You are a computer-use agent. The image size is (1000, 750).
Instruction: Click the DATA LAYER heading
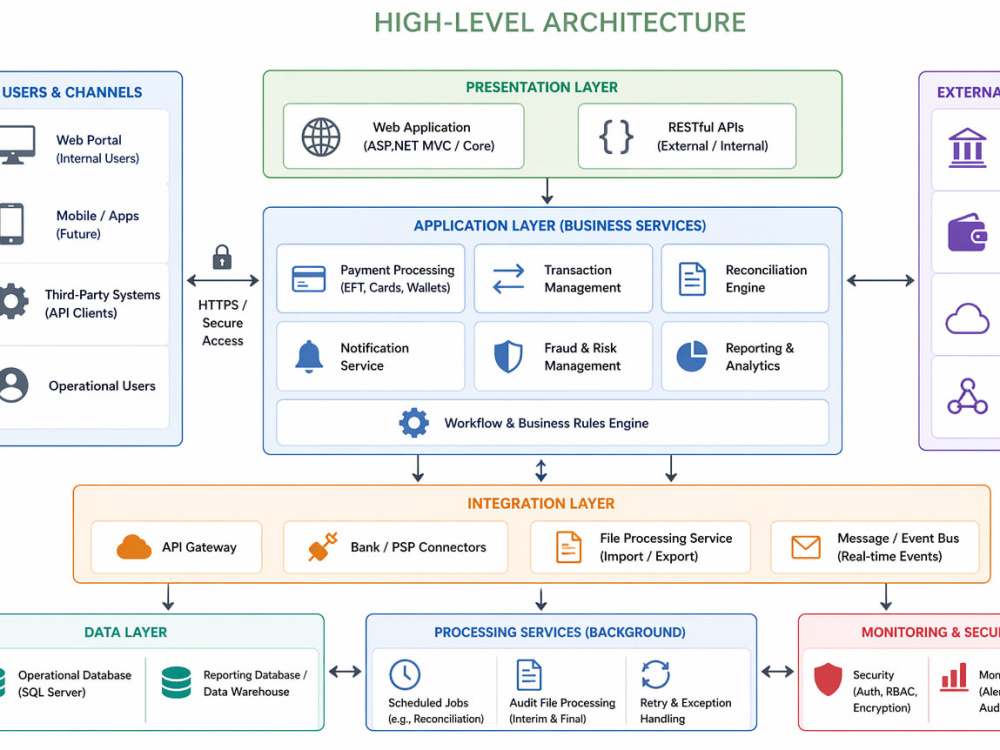coord(126,632)
